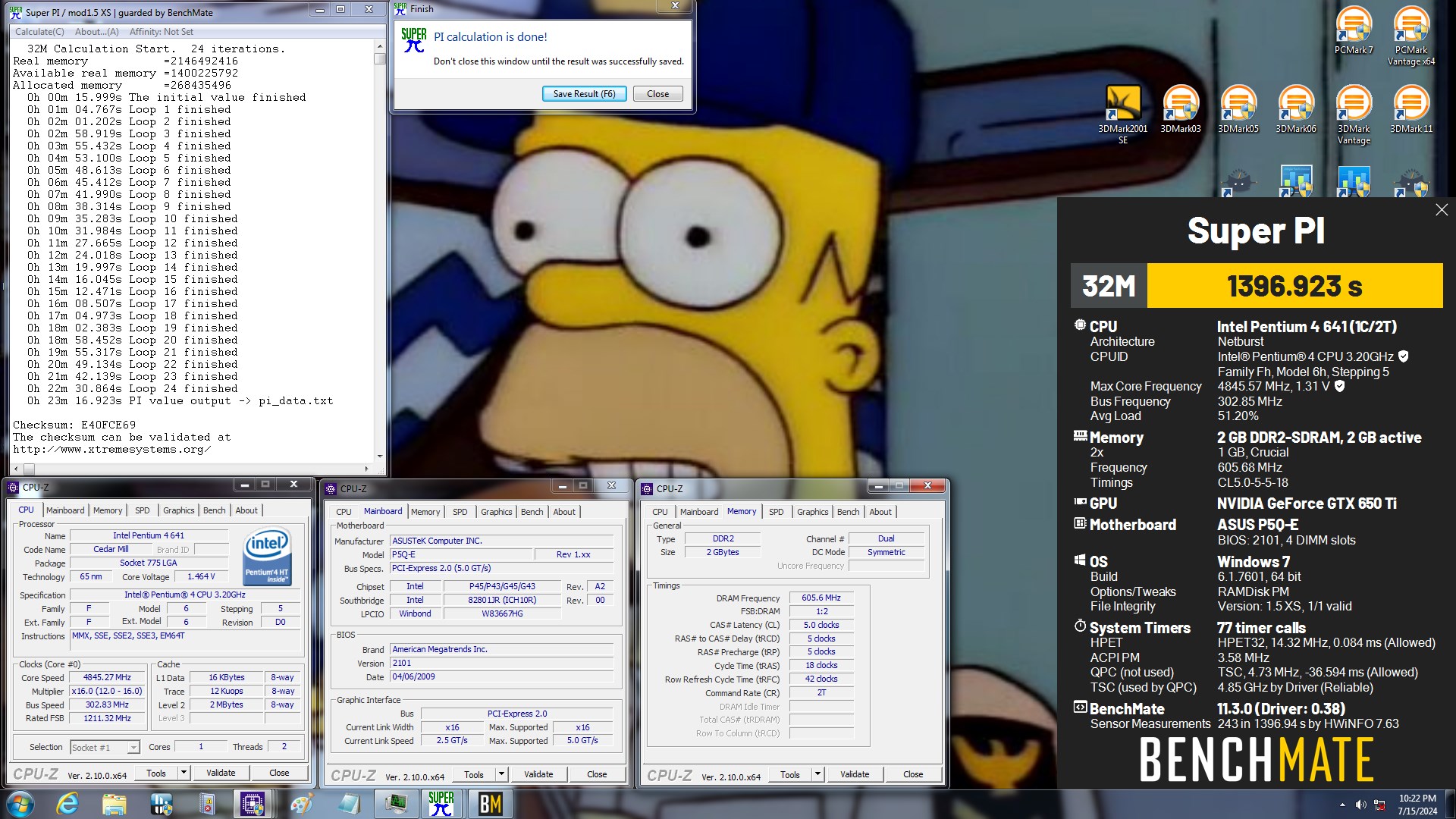Click the x16.0 (12.0 - 16.0) Multiplier field
The width and height of the screenshot is (1456, 819).
click(107, 691)
